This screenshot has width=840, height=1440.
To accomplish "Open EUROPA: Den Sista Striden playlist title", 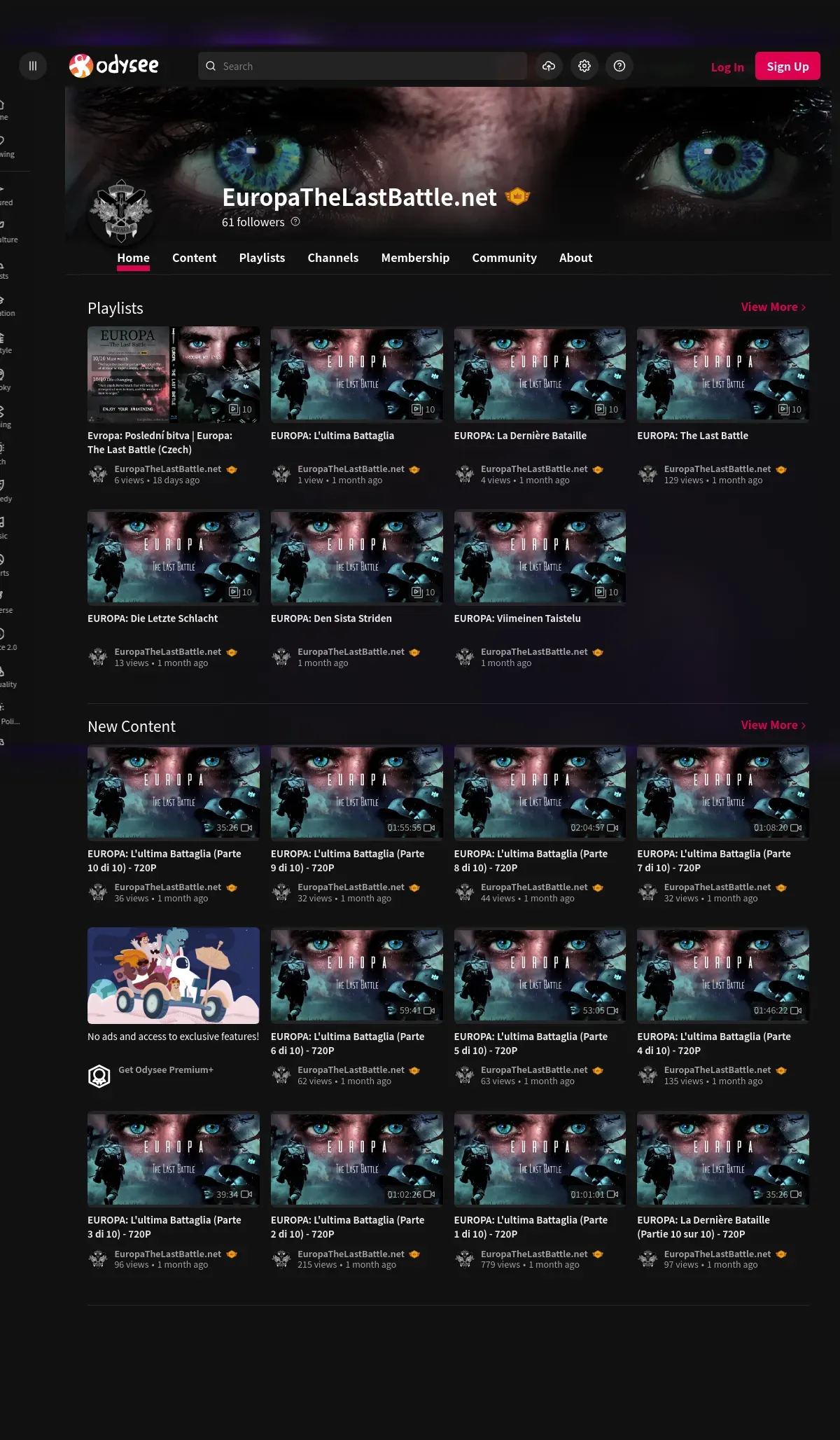I will click(331, 618).
